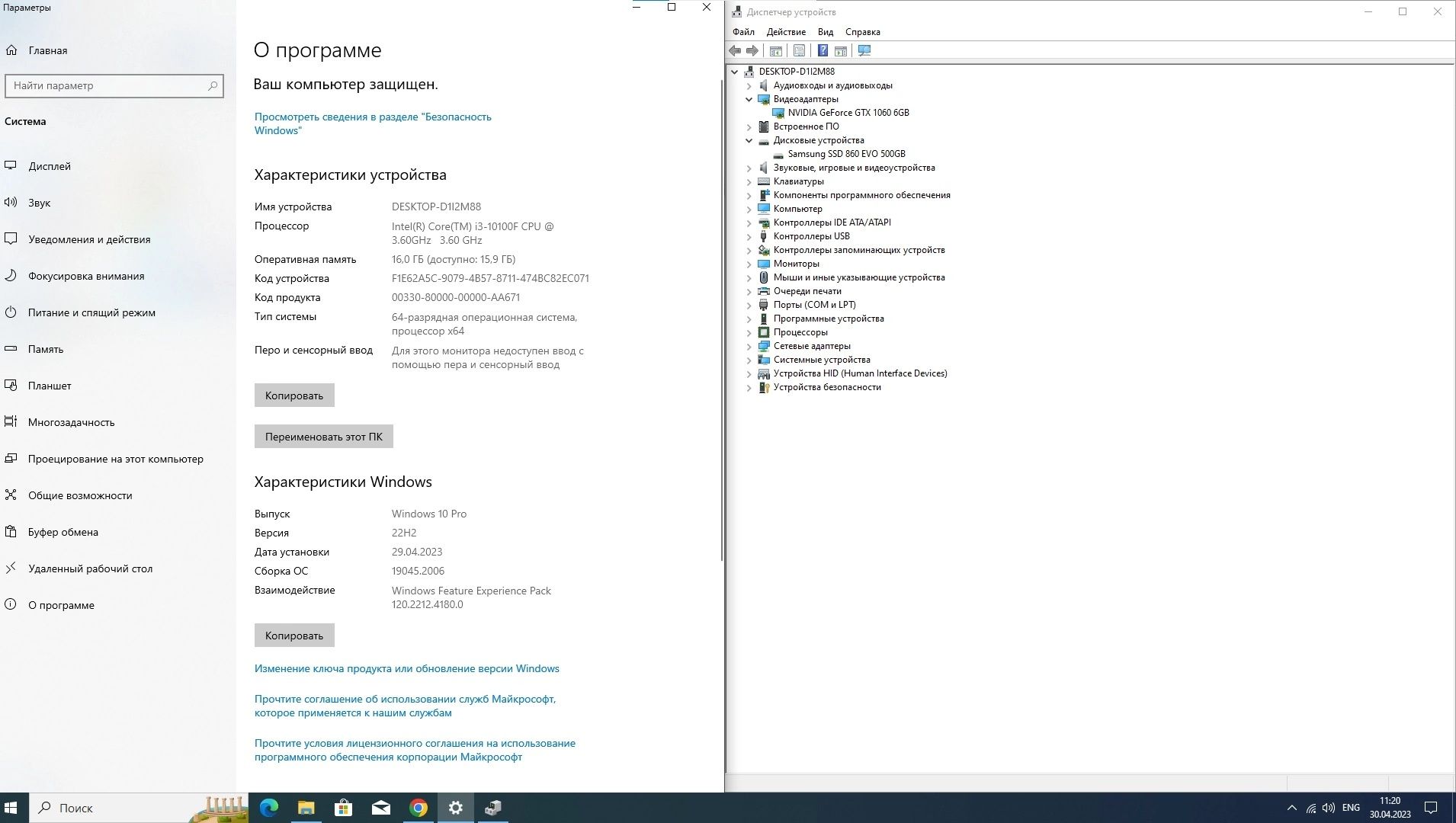
Task: Click the Start button on the taskbar
Action: tap(11, 808)
